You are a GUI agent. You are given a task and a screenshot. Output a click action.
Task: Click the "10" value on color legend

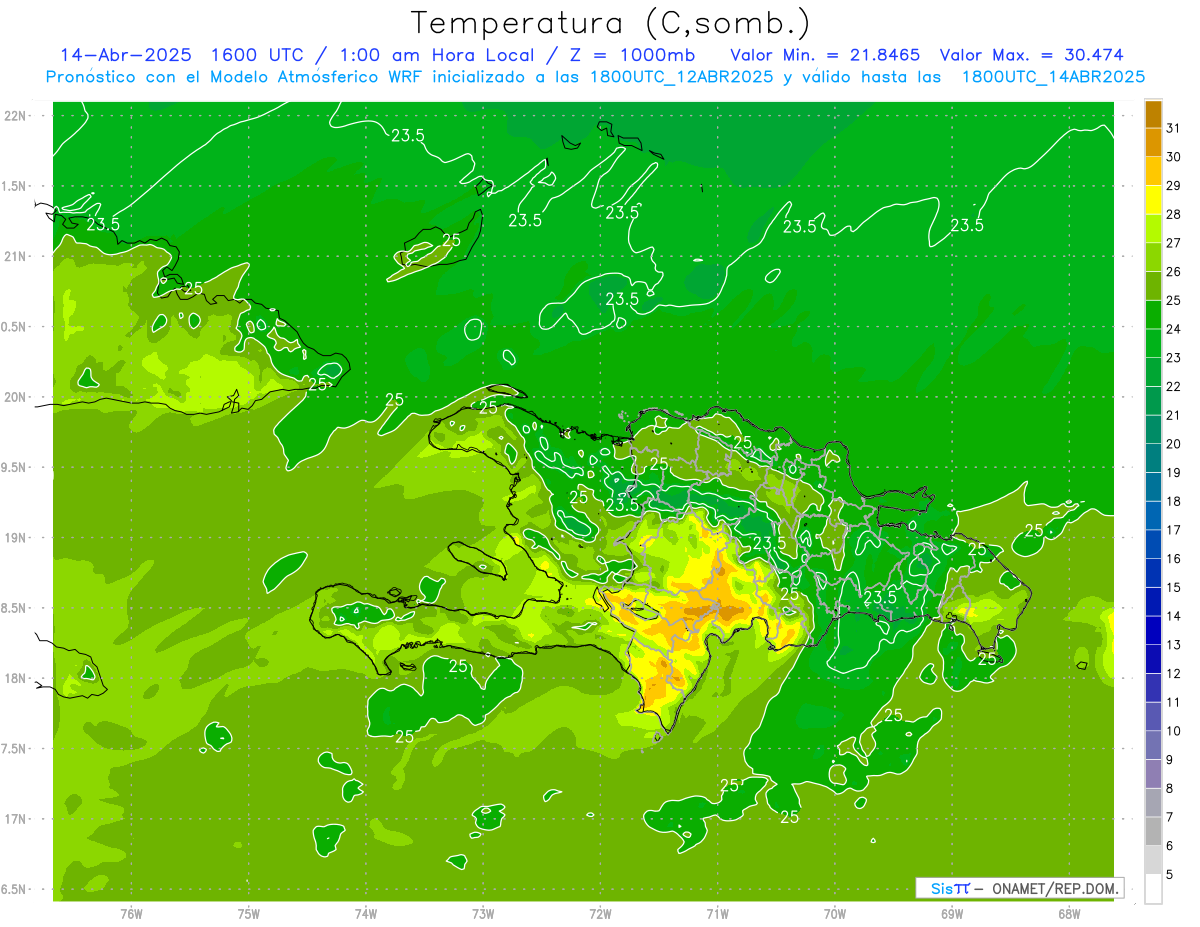point(1174,731)
